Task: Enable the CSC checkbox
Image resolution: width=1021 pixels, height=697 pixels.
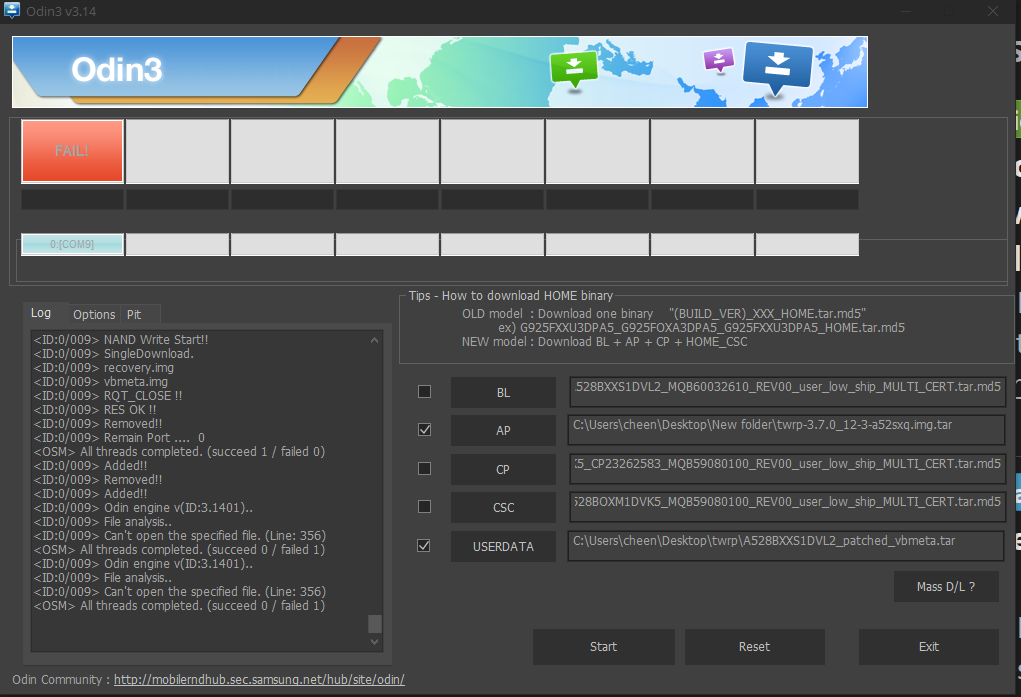Action: (425, 507)
